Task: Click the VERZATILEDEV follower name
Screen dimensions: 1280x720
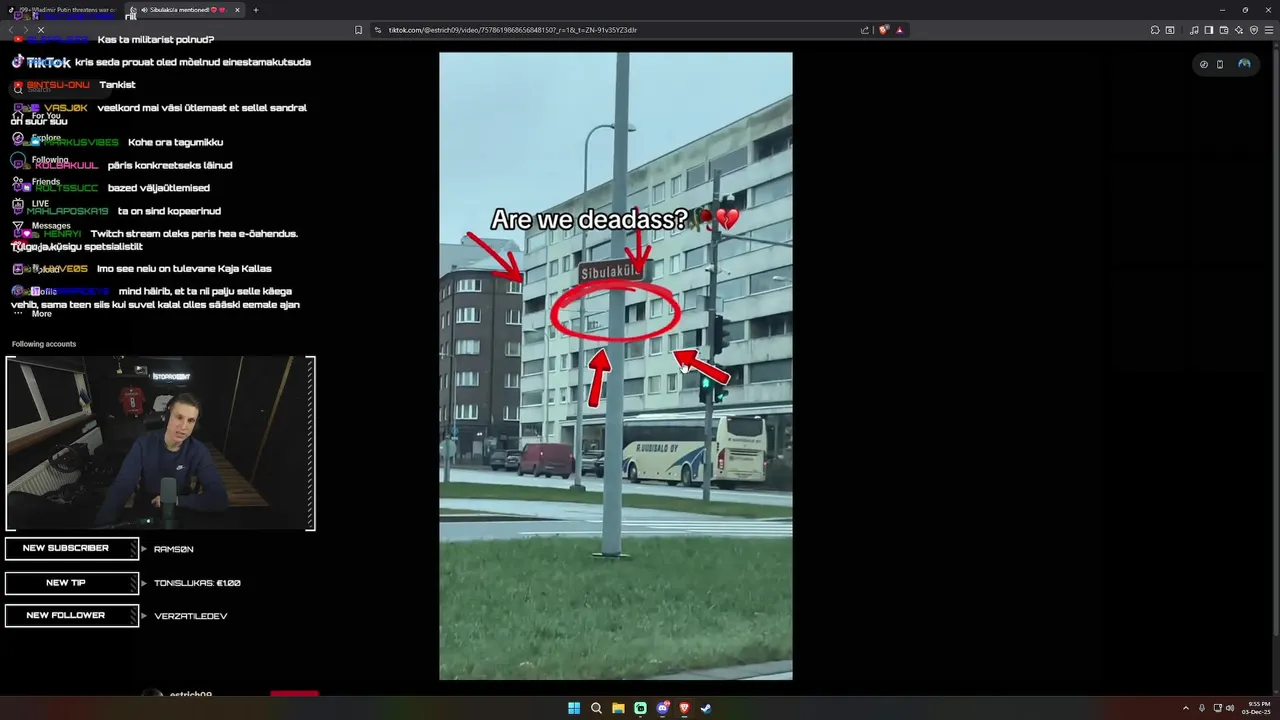Action: (191, 616)
